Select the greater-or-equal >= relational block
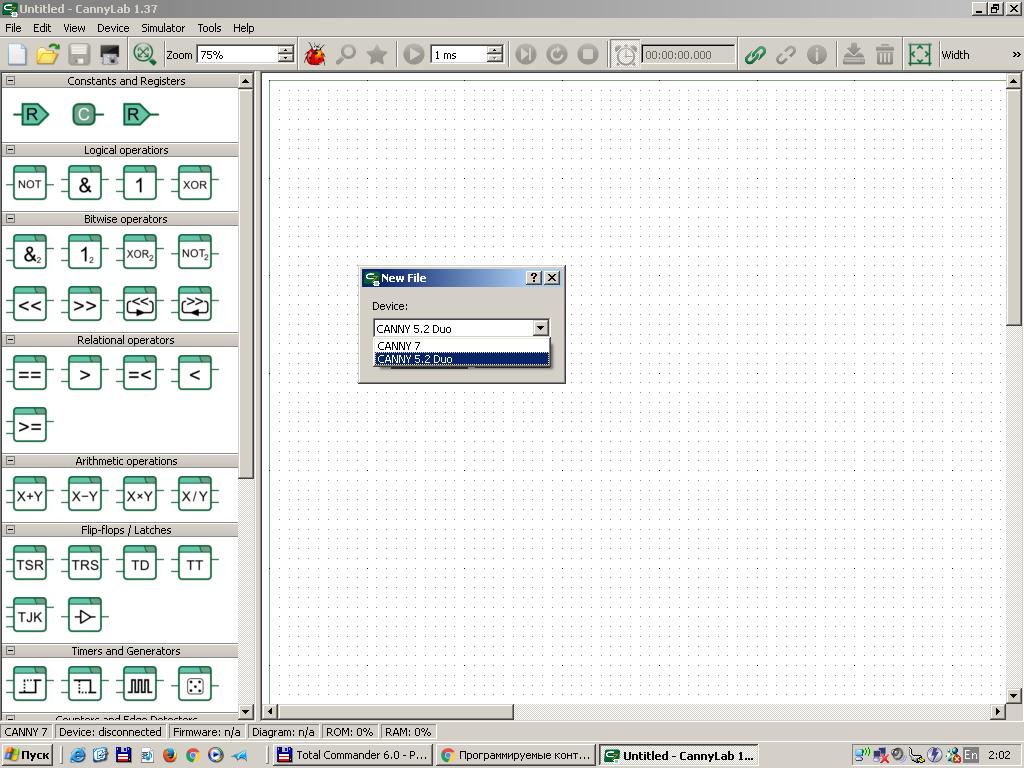The height and width of the screenshot is (768, 1024). pos(30,425)
